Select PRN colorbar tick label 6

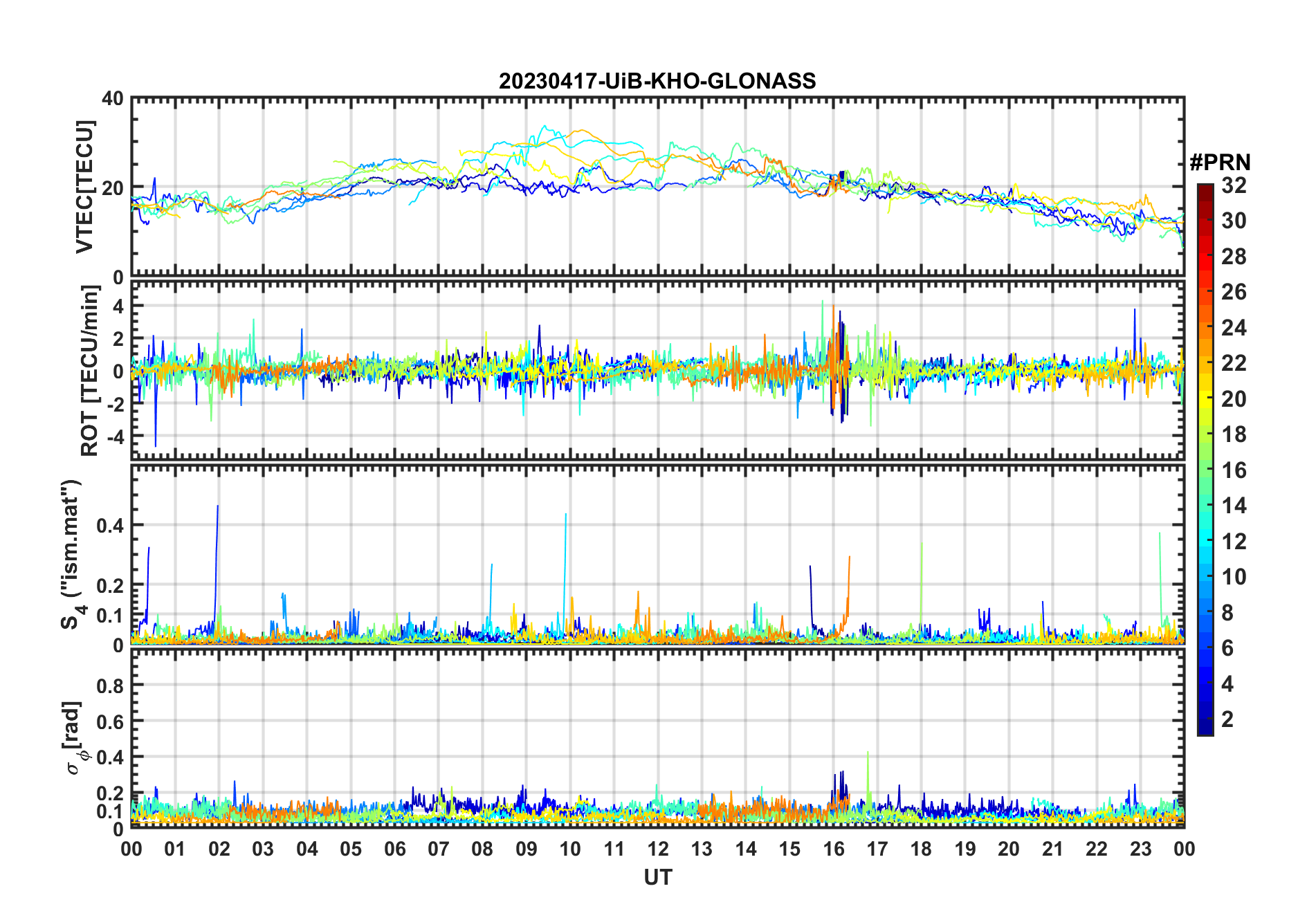tap(1227, 648)
